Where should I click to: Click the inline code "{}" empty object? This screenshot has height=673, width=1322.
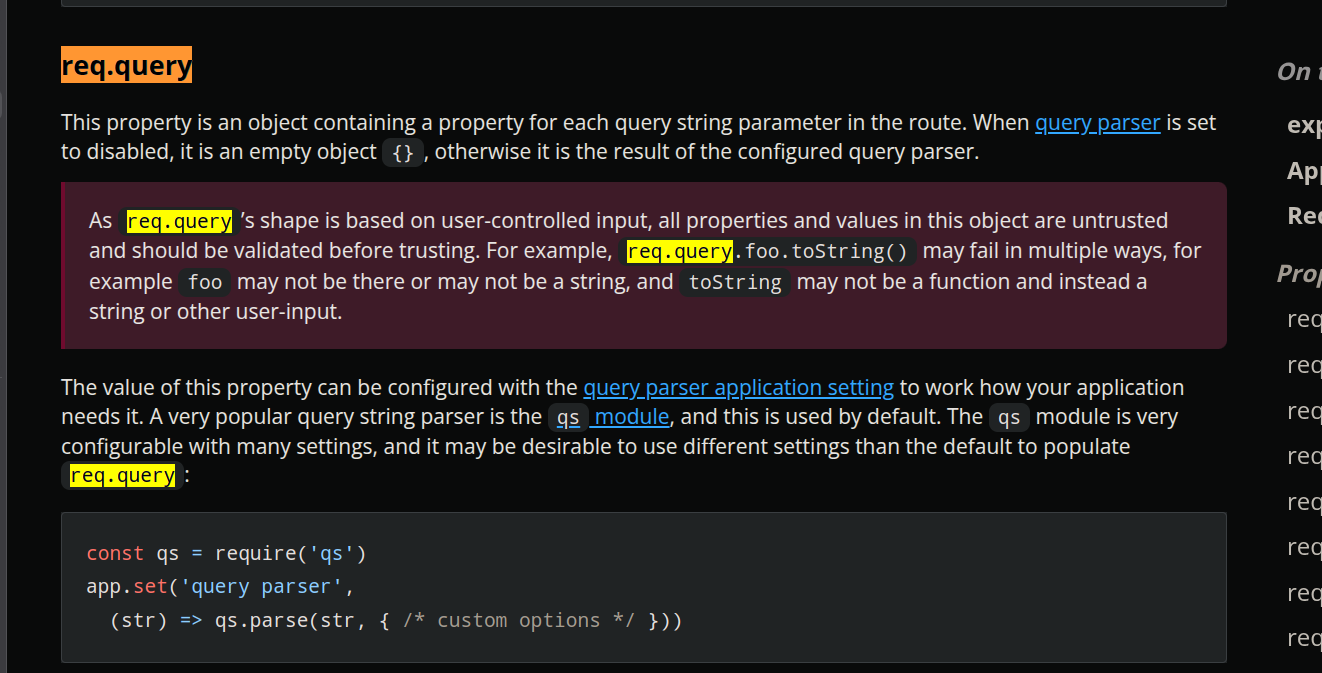coord(402,154)
